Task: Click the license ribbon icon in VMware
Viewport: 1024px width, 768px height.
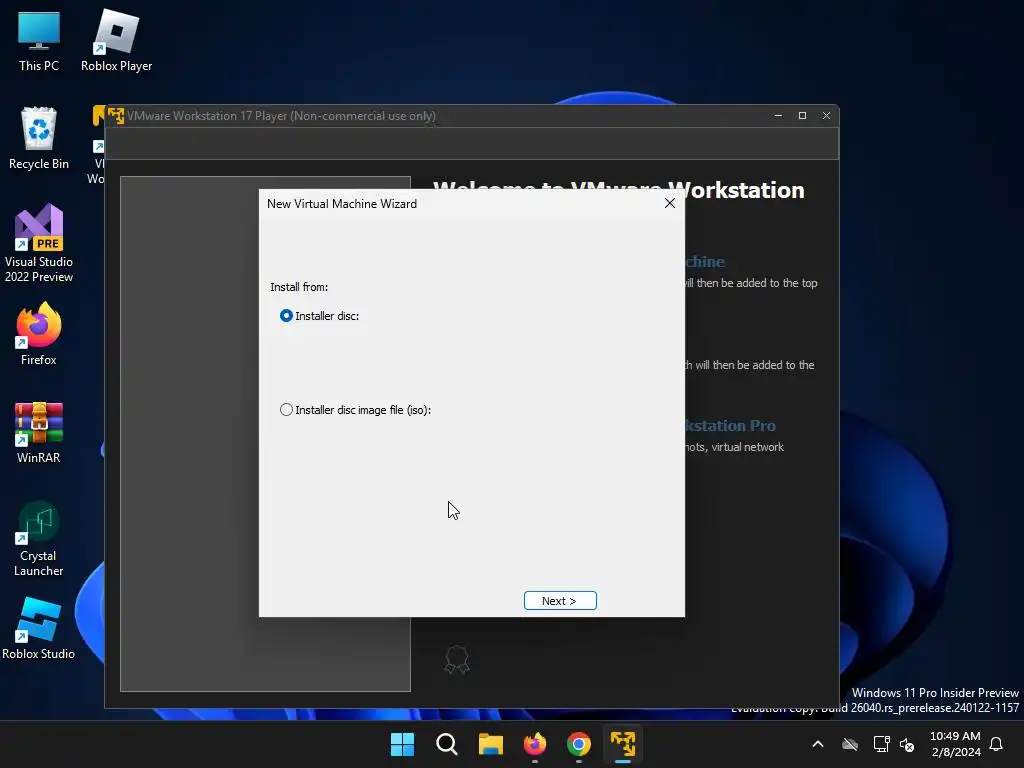Action: tap(456, 659)
